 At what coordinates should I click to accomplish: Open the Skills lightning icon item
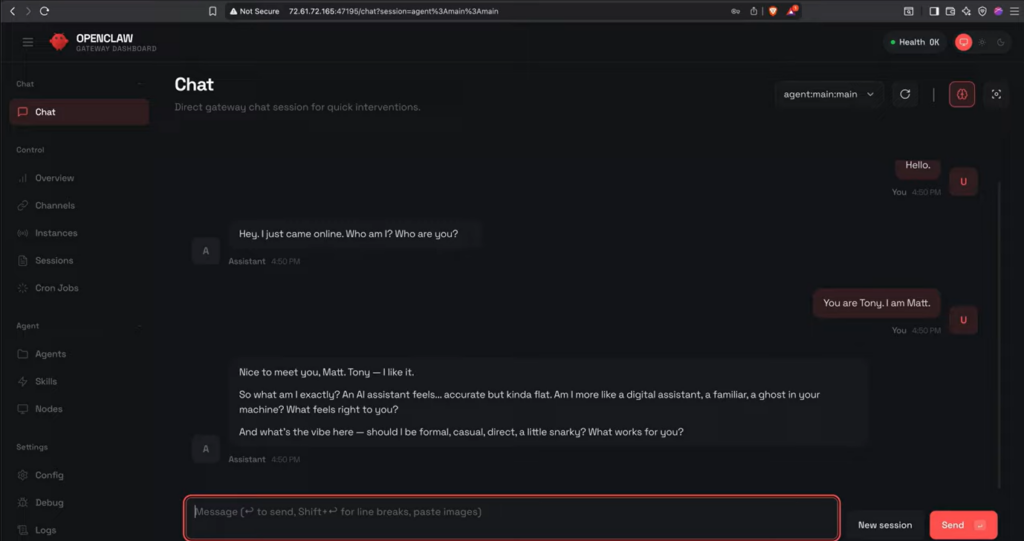click(x=46, y=381)
